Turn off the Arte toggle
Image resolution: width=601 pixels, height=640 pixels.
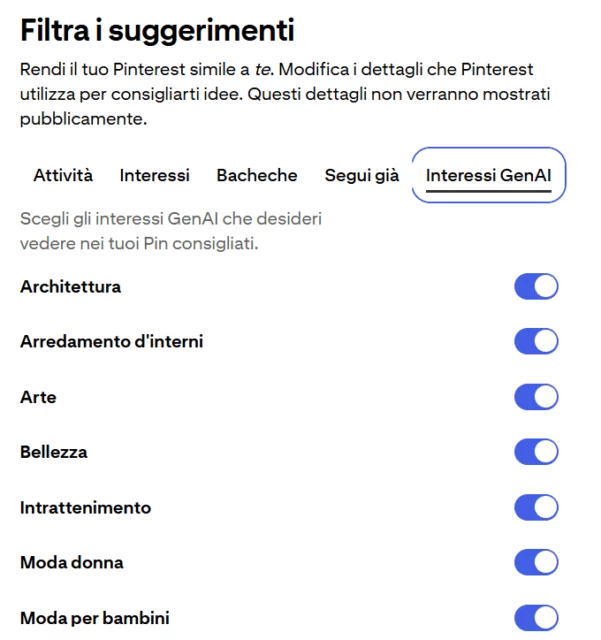(536, 397)
